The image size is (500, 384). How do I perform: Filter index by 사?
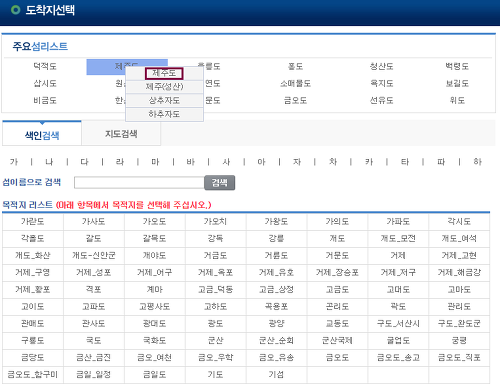[226, 162]
